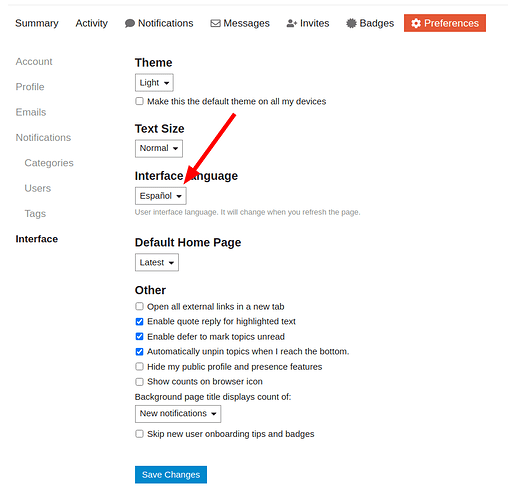Open Emails preferences in sidebar

(x=31, y=112)
